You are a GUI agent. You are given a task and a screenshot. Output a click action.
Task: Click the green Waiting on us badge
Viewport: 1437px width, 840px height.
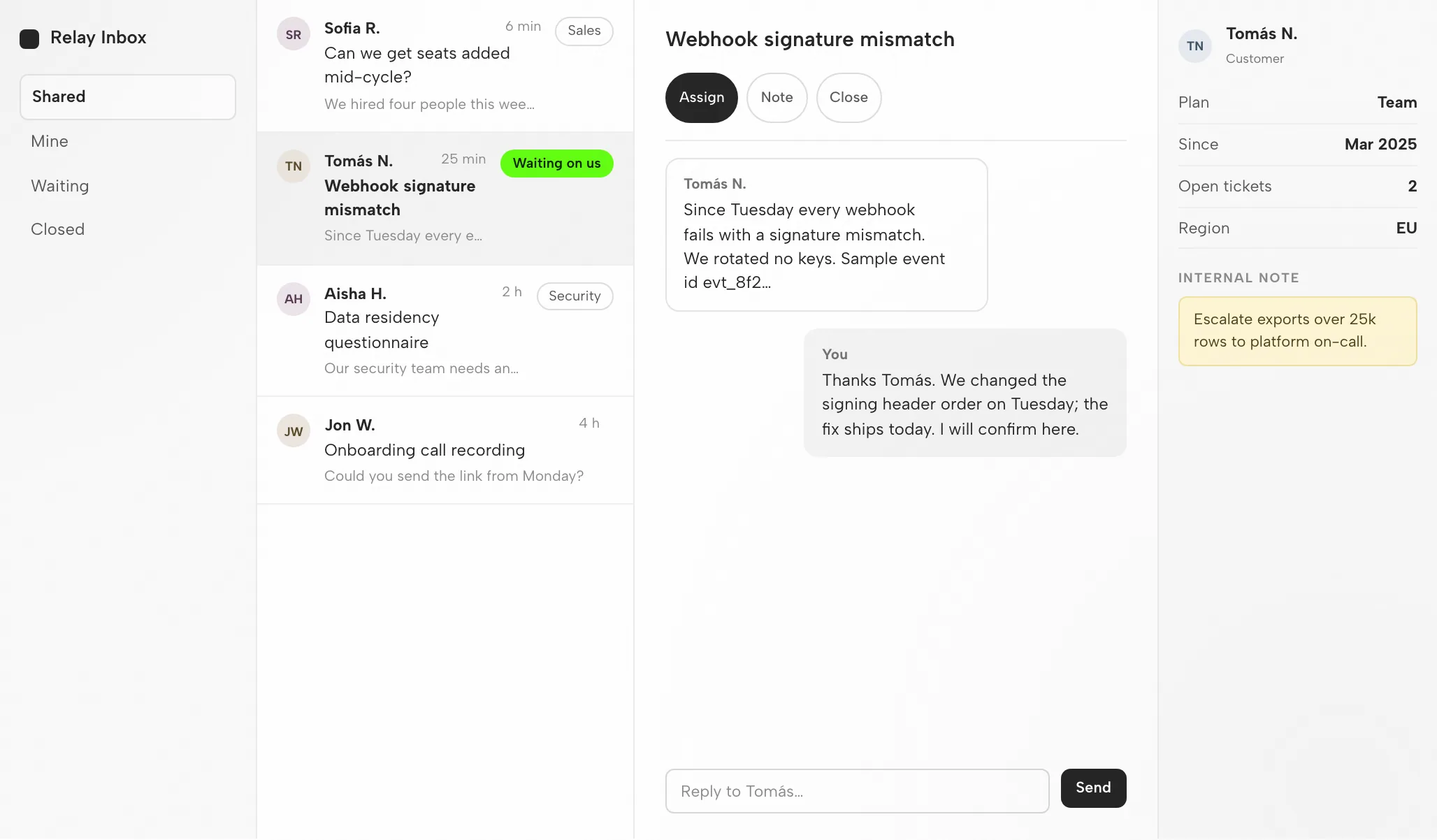[557, 164]
